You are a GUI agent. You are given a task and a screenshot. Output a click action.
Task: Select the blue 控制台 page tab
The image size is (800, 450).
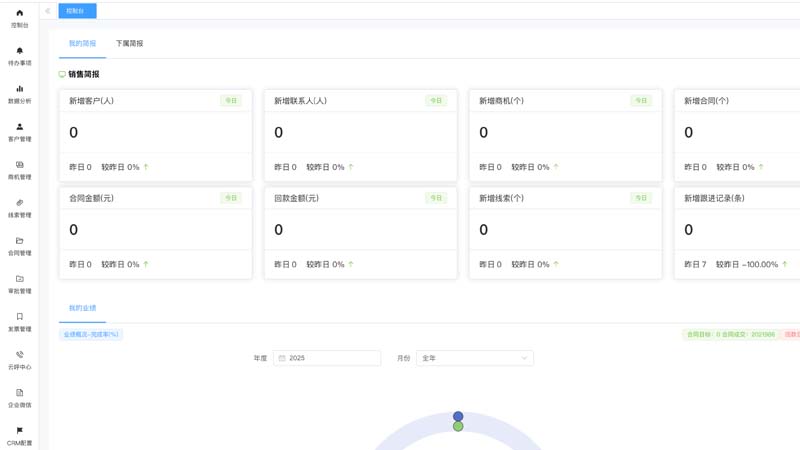pos(77,11)
